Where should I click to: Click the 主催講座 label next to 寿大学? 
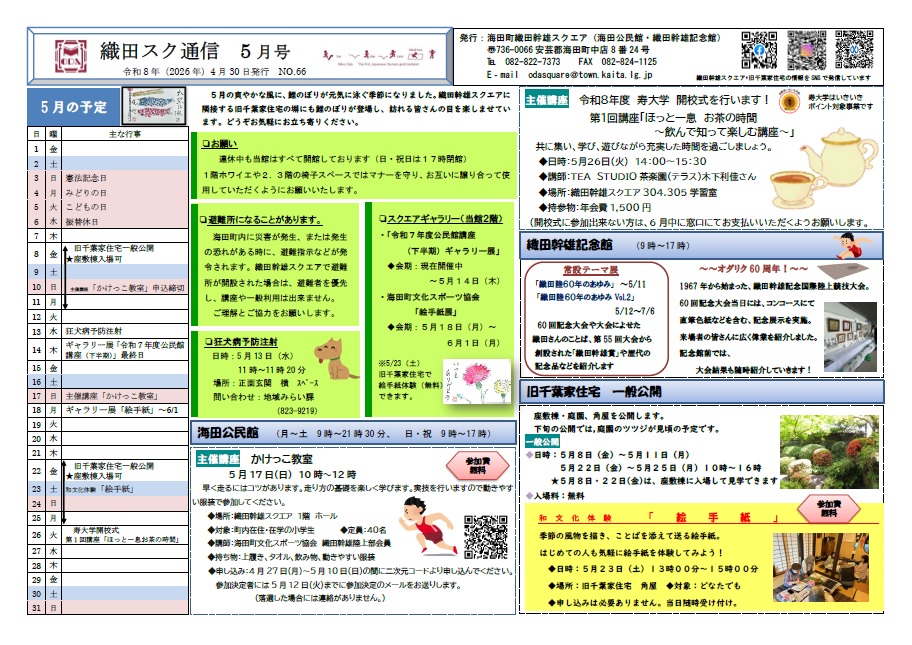pos(546,99)
